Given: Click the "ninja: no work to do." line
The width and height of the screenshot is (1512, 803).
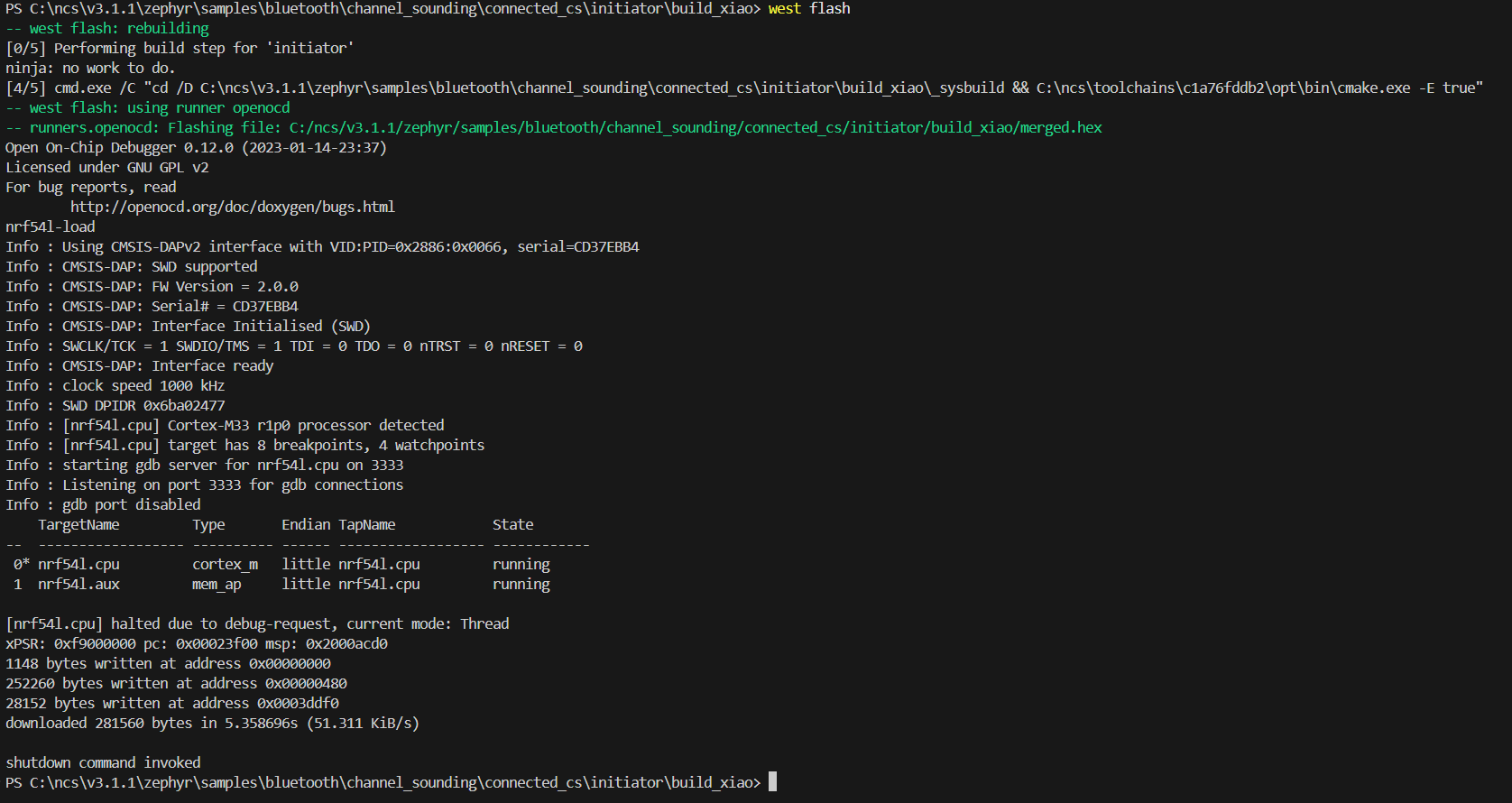Looking at the screenshot, I should [x=90, y=68].
